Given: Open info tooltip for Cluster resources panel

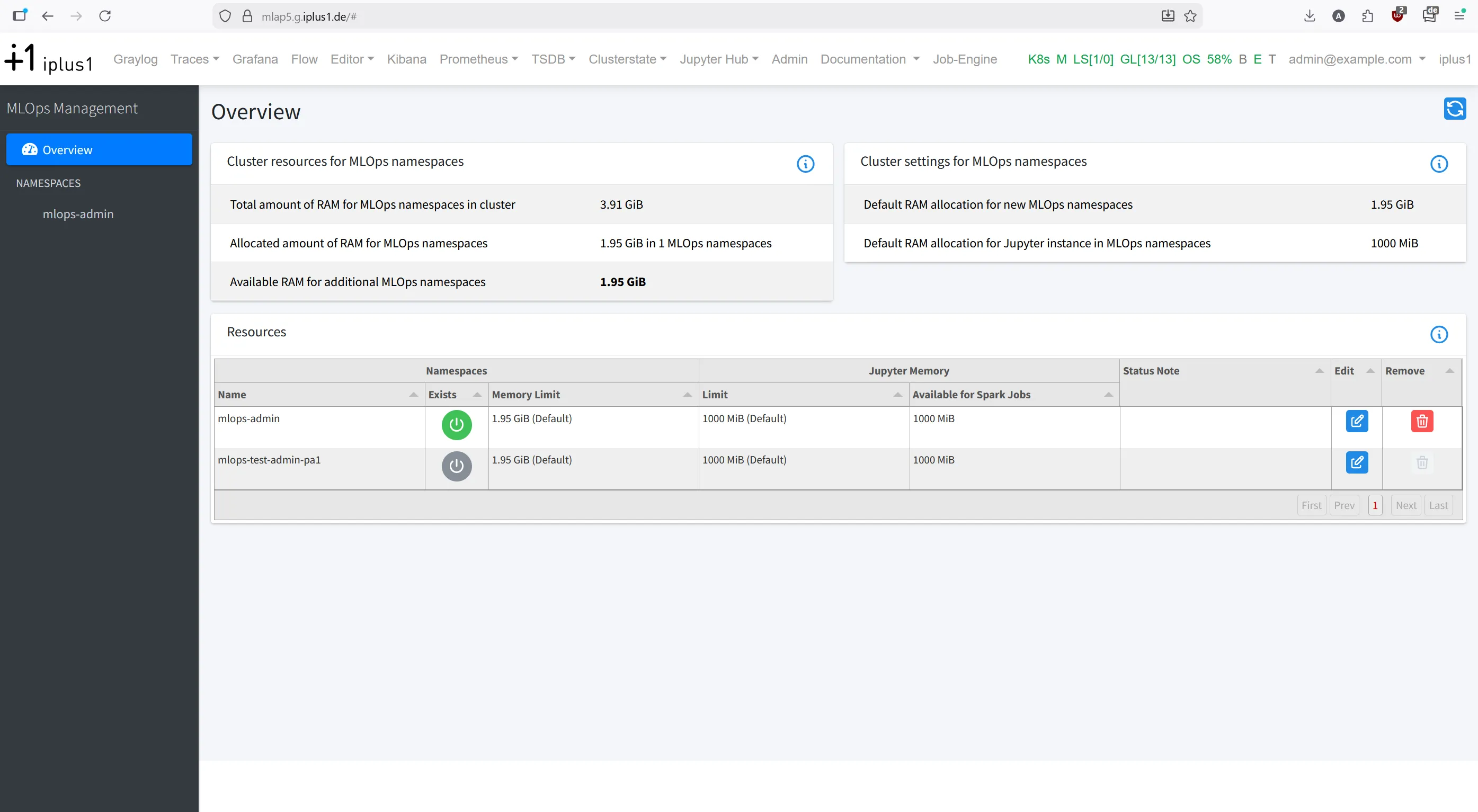Looking at the screenshot, I should point(806,164).
